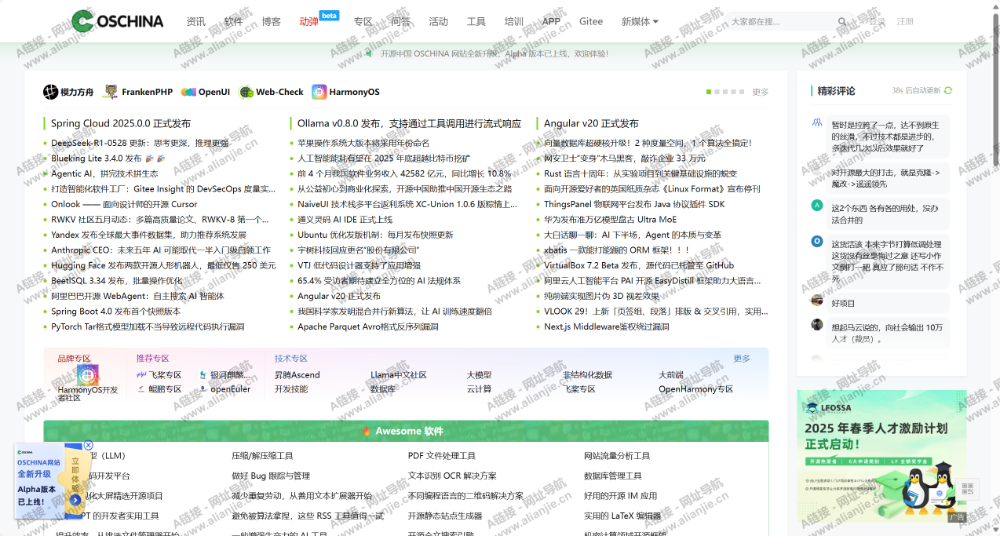Viewport: 1000px width, 536px height.
Task: Open VirtualBox 7.2 Beta 发布 article
Action: point(638,265)
